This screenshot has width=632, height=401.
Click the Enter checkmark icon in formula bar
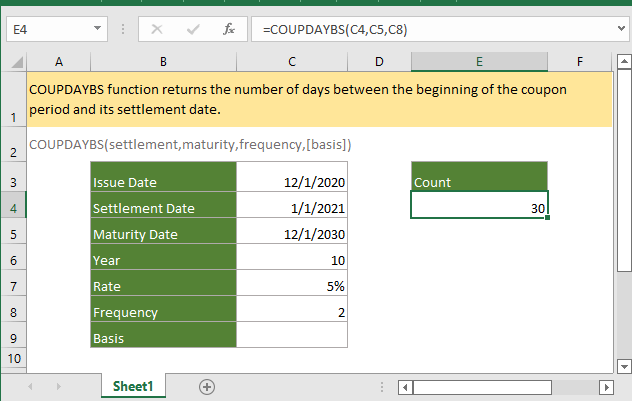click(192, 30)
